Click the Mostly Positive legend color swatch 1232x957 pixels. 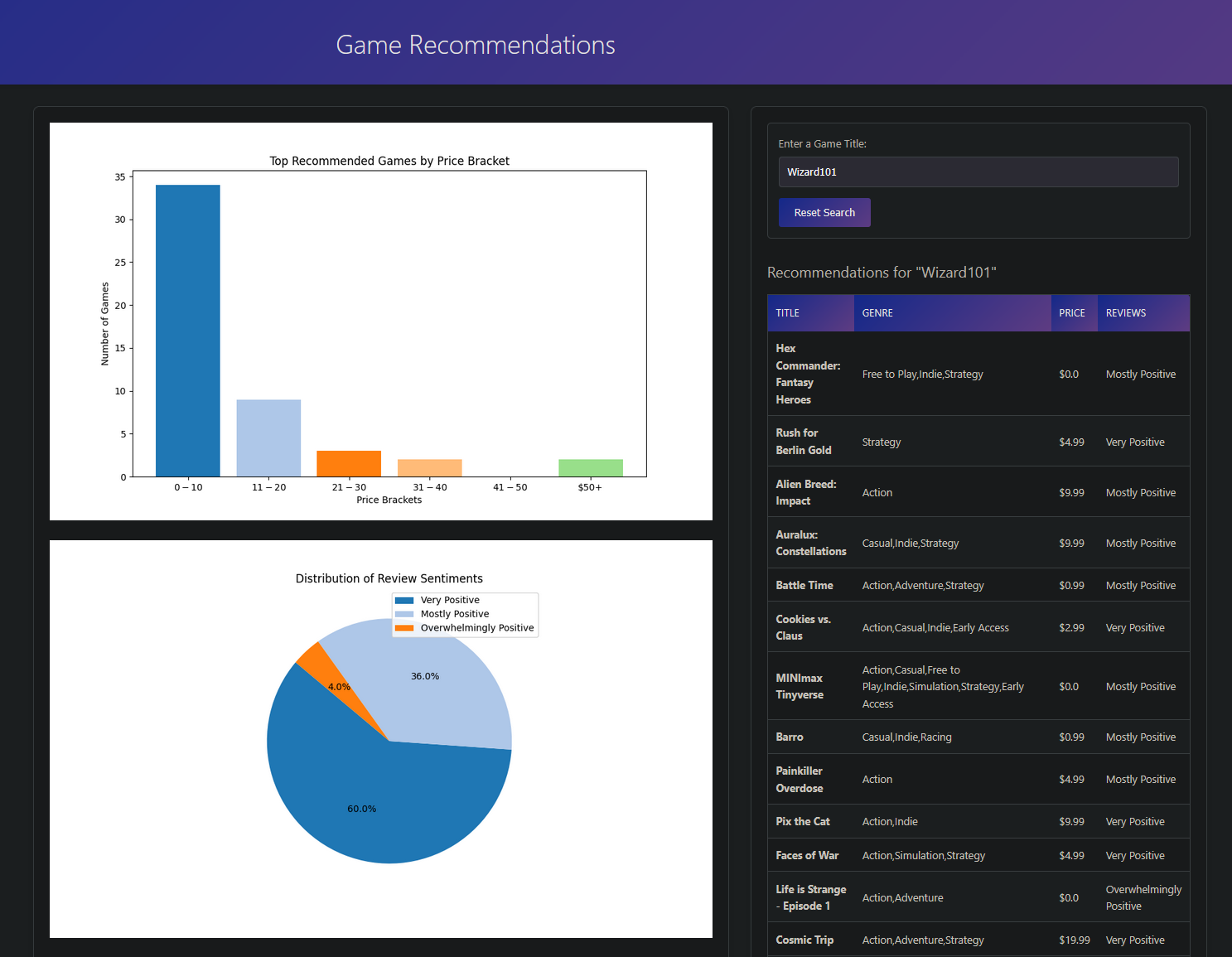[x=404, y=615]
